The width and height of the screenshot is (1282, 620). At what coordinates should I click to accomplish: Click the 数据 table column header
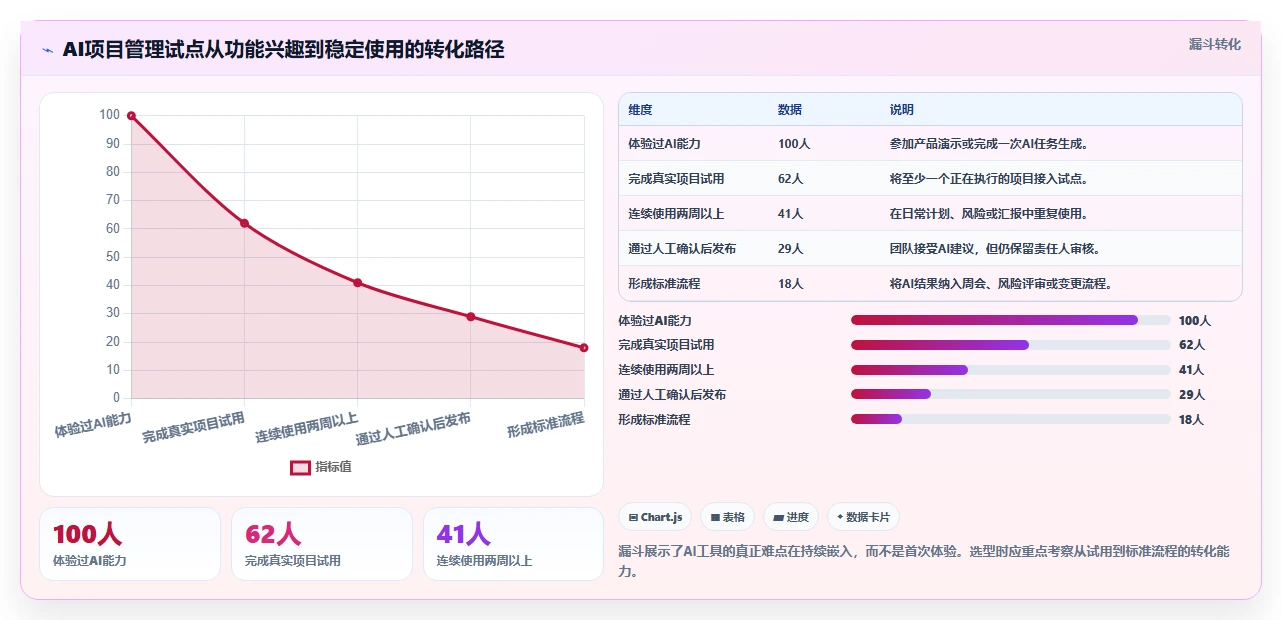(825, 110)
